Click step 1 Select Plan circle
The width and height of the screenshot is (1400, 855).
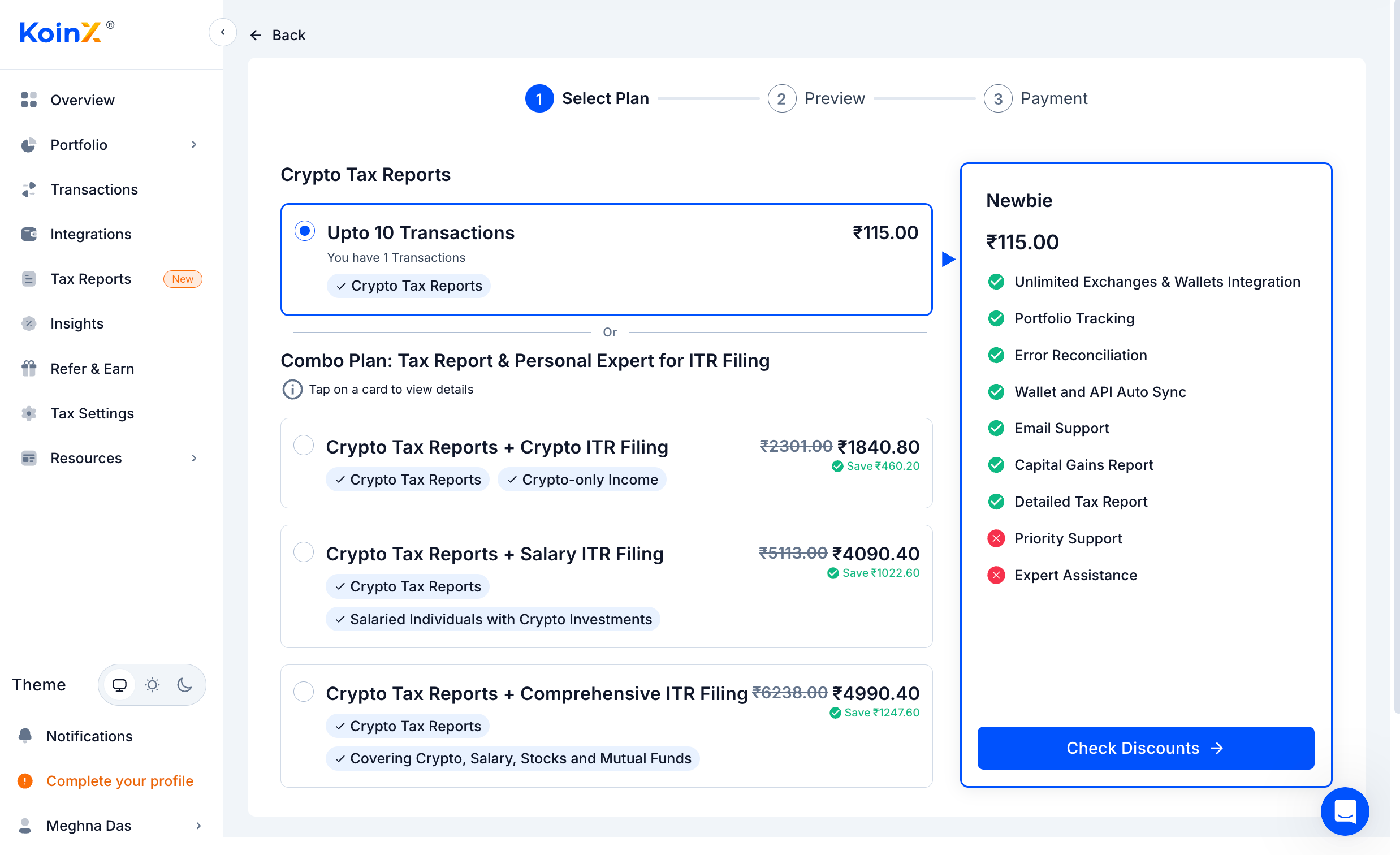(x=539, y=98)
